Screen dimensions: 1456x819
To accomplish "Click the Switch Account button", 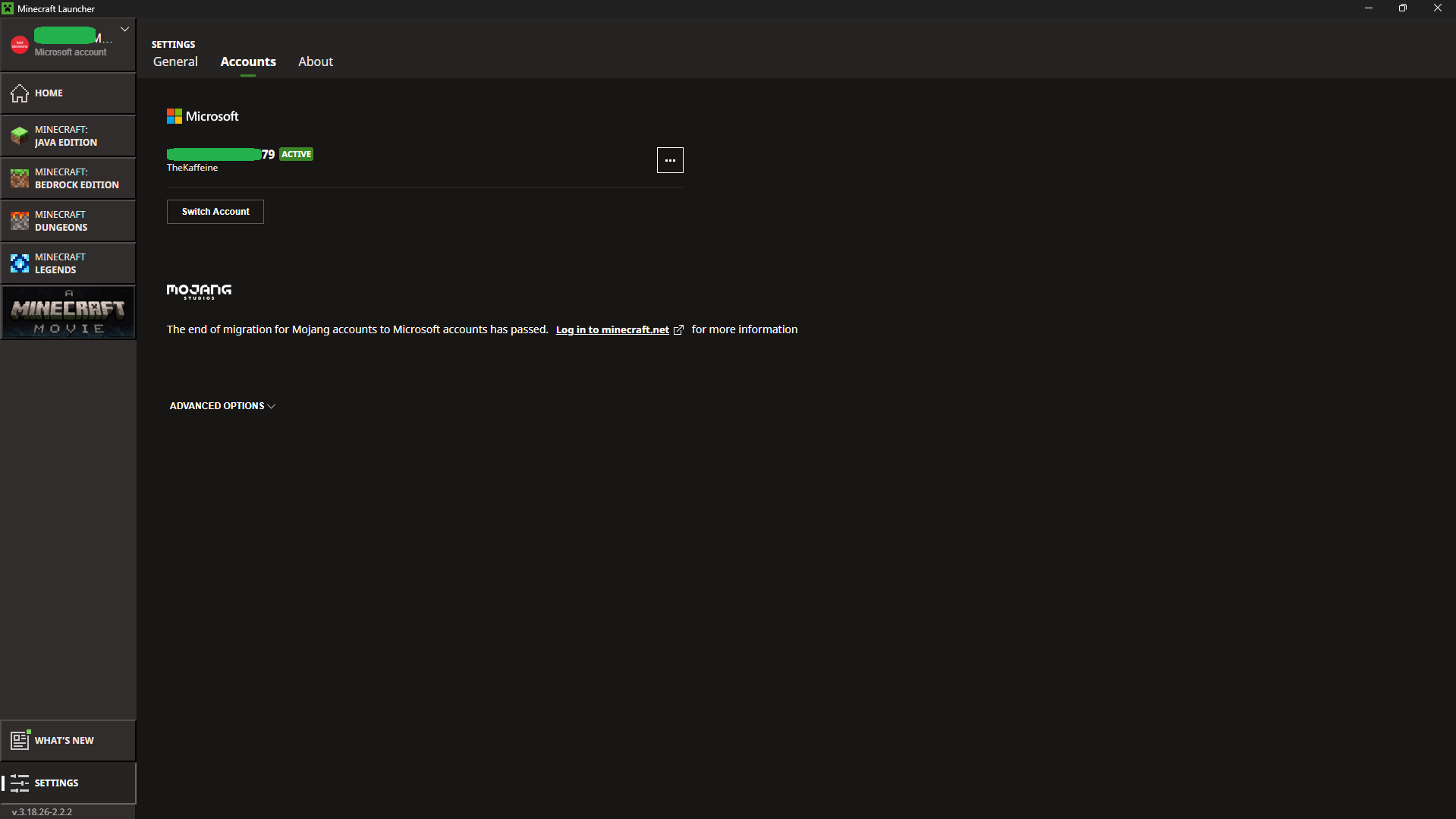I will tap(215, 212).
